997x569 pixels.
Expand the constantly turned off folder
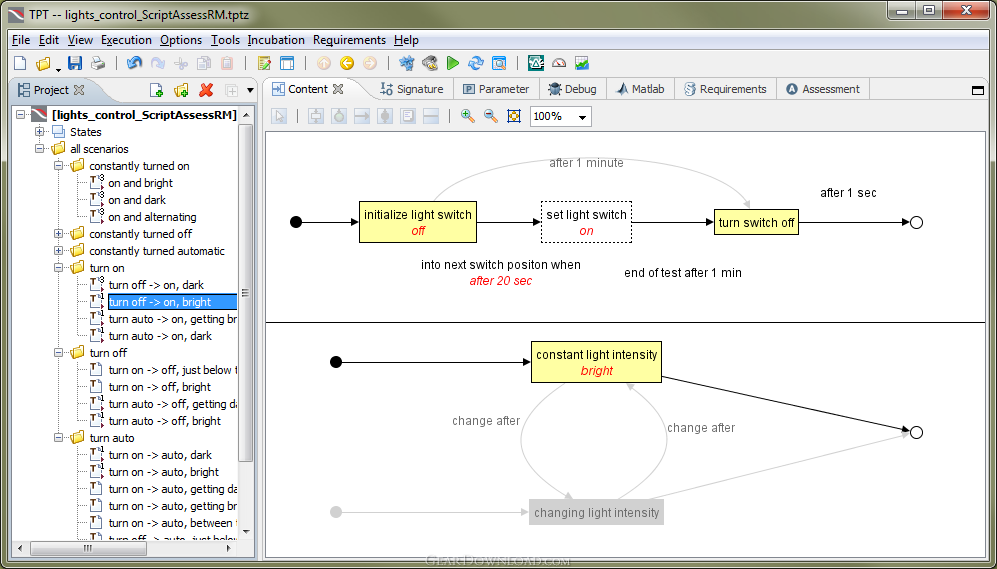point(59,234)
